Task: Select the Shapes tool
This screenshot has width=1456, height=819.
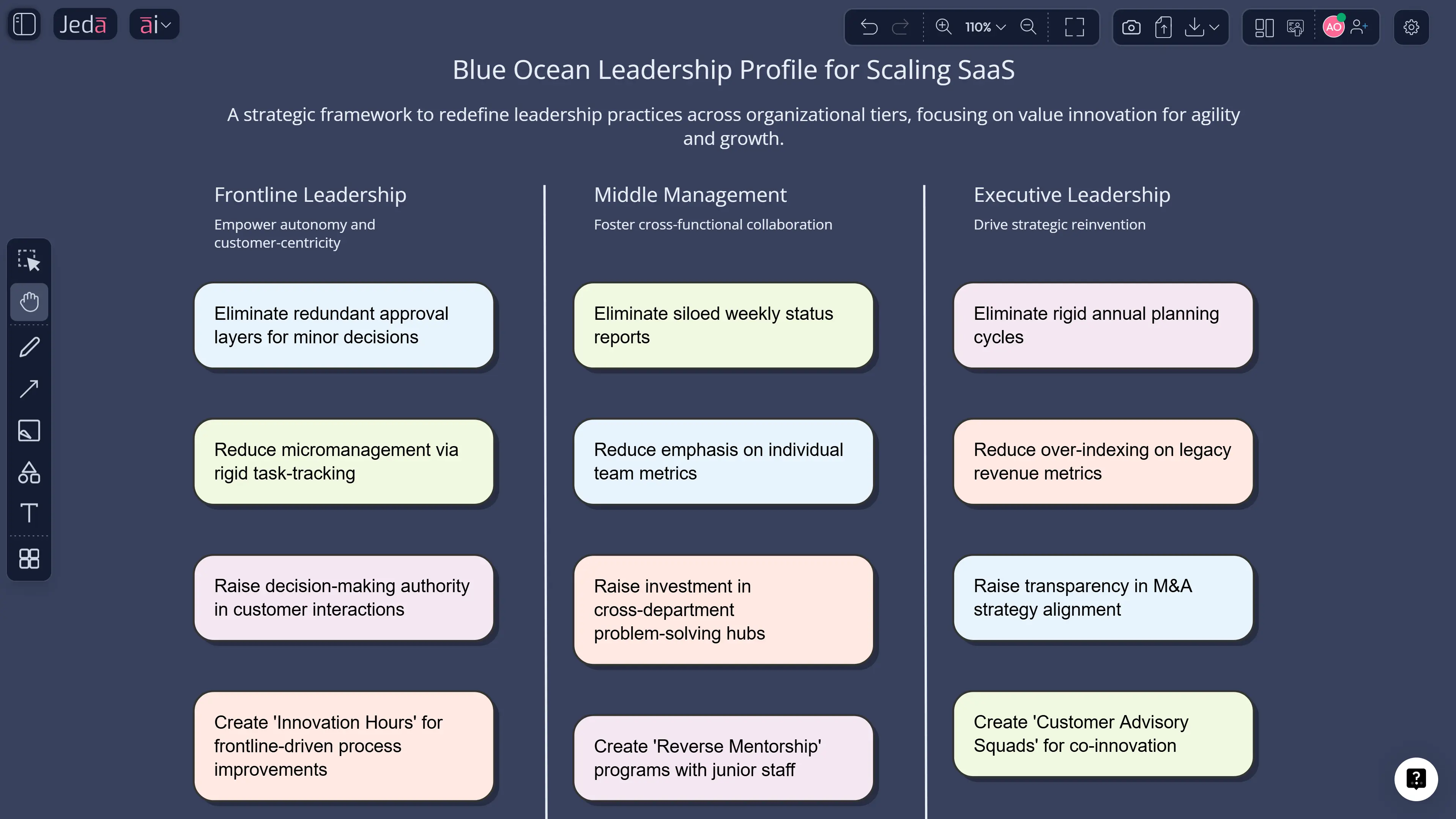Action: coord(29,472)
